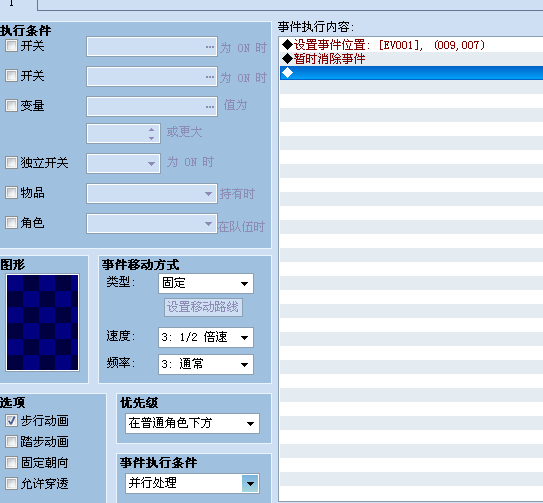Open the 类型 dropdown showing 固定
The height and width of the screenshot is (503, 543).
[206, 283]
